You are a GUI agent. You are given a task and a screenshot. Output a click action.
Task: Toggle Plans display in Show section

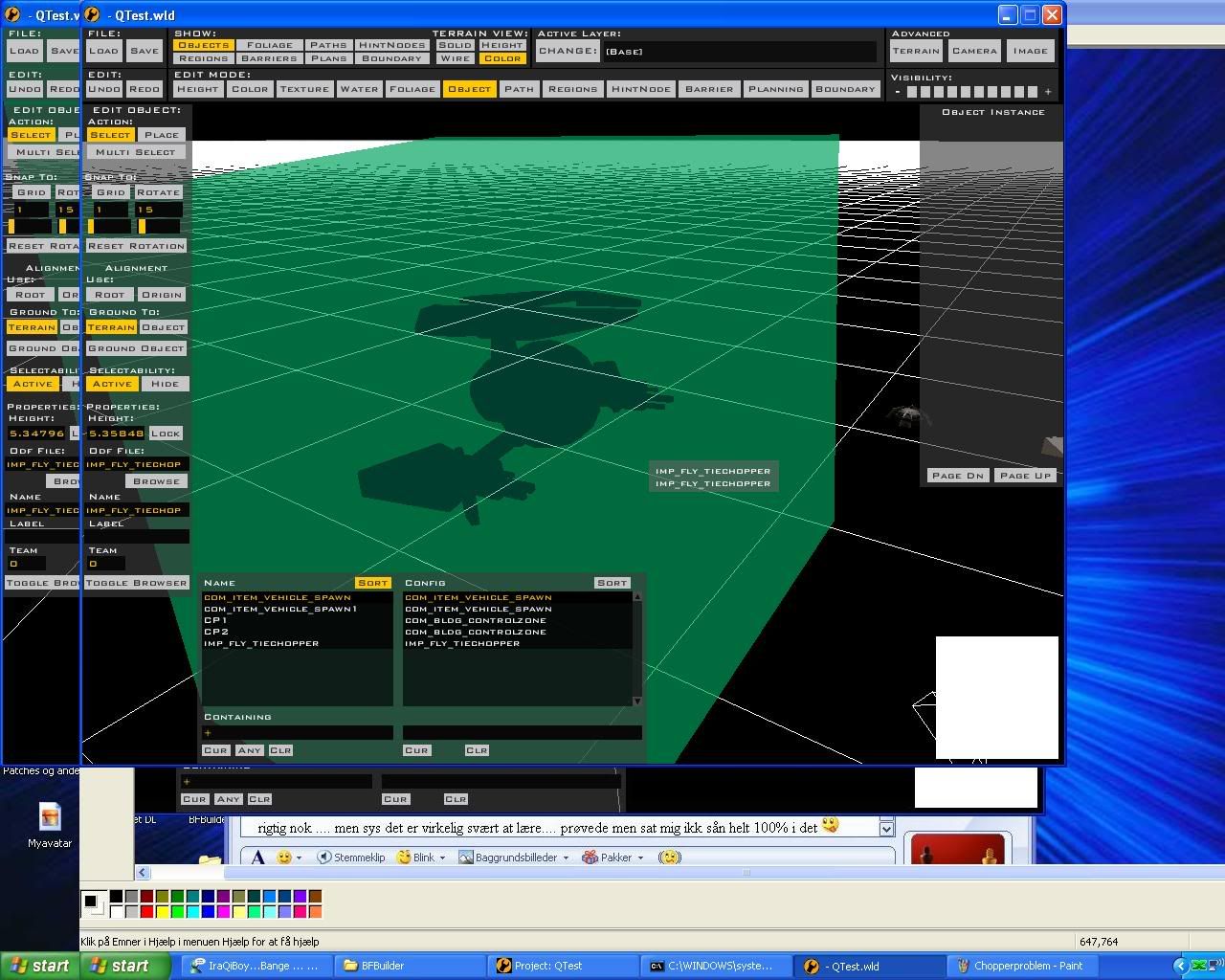[328, 58]
